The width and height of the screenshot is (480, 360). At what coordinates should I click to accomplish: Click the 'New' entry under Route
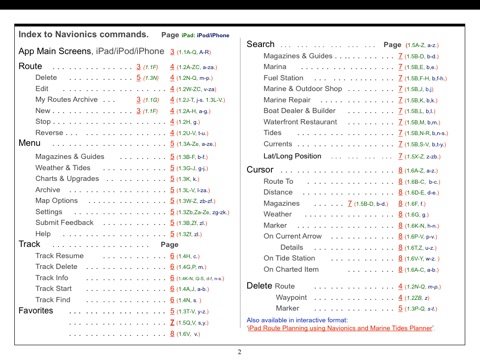(x=43, y=111)
